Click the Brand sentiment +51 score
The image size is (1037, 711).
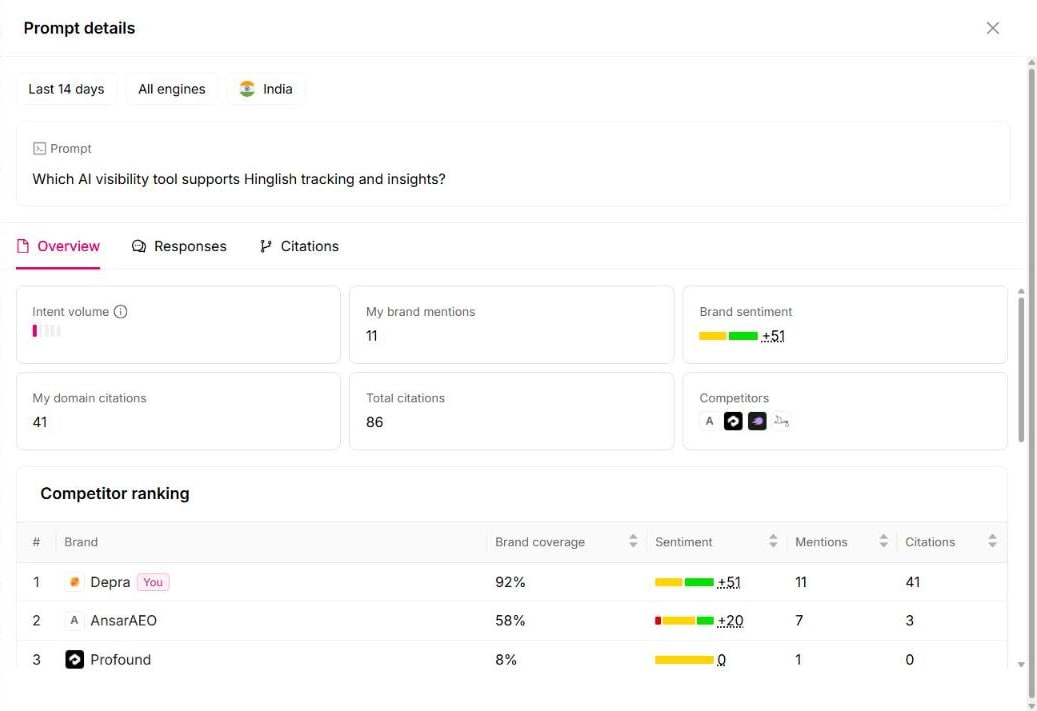click(x=772, y=336)
